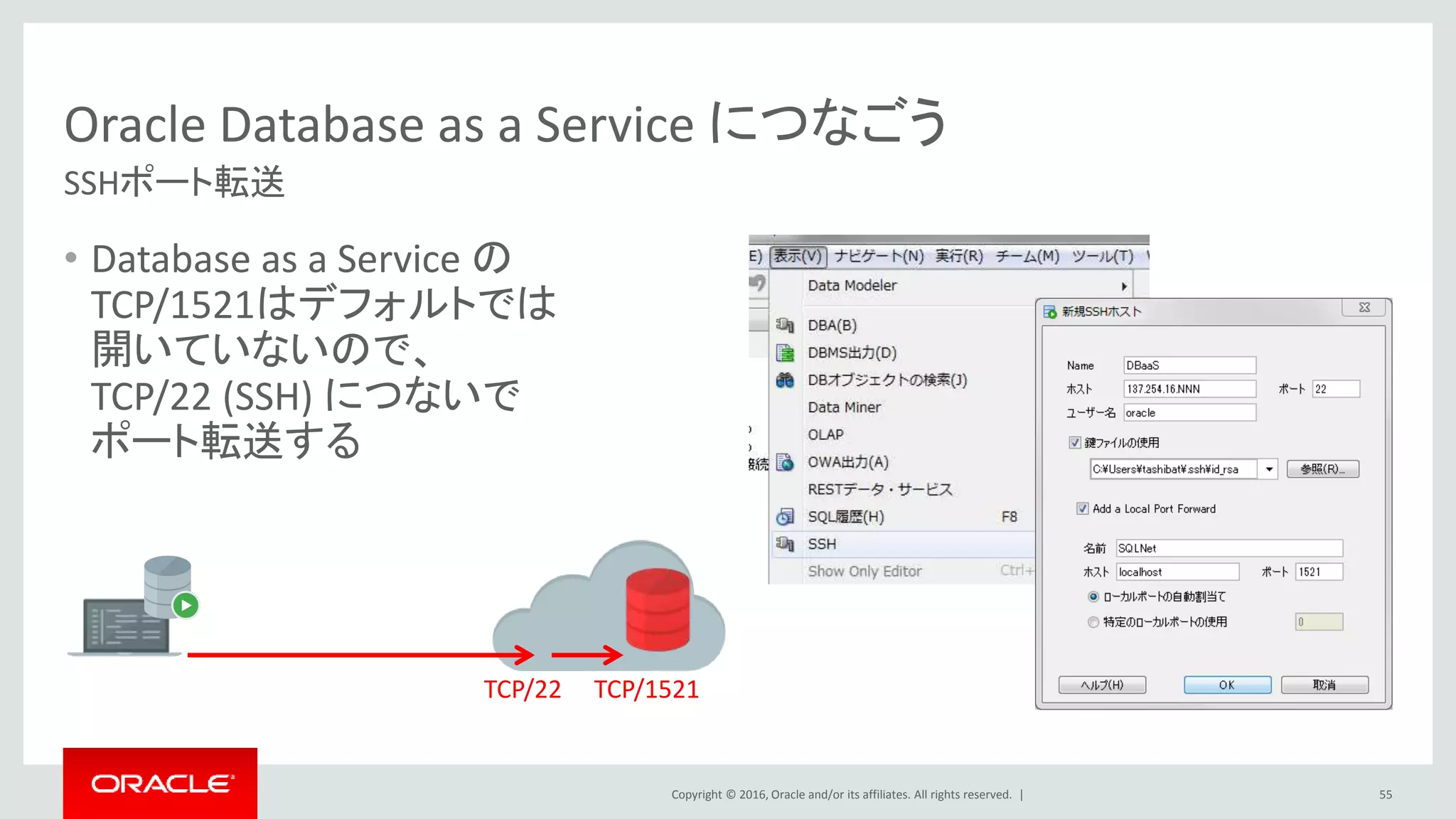
Task: Open the チーム(M) menu
Action: pos(1027,256)
